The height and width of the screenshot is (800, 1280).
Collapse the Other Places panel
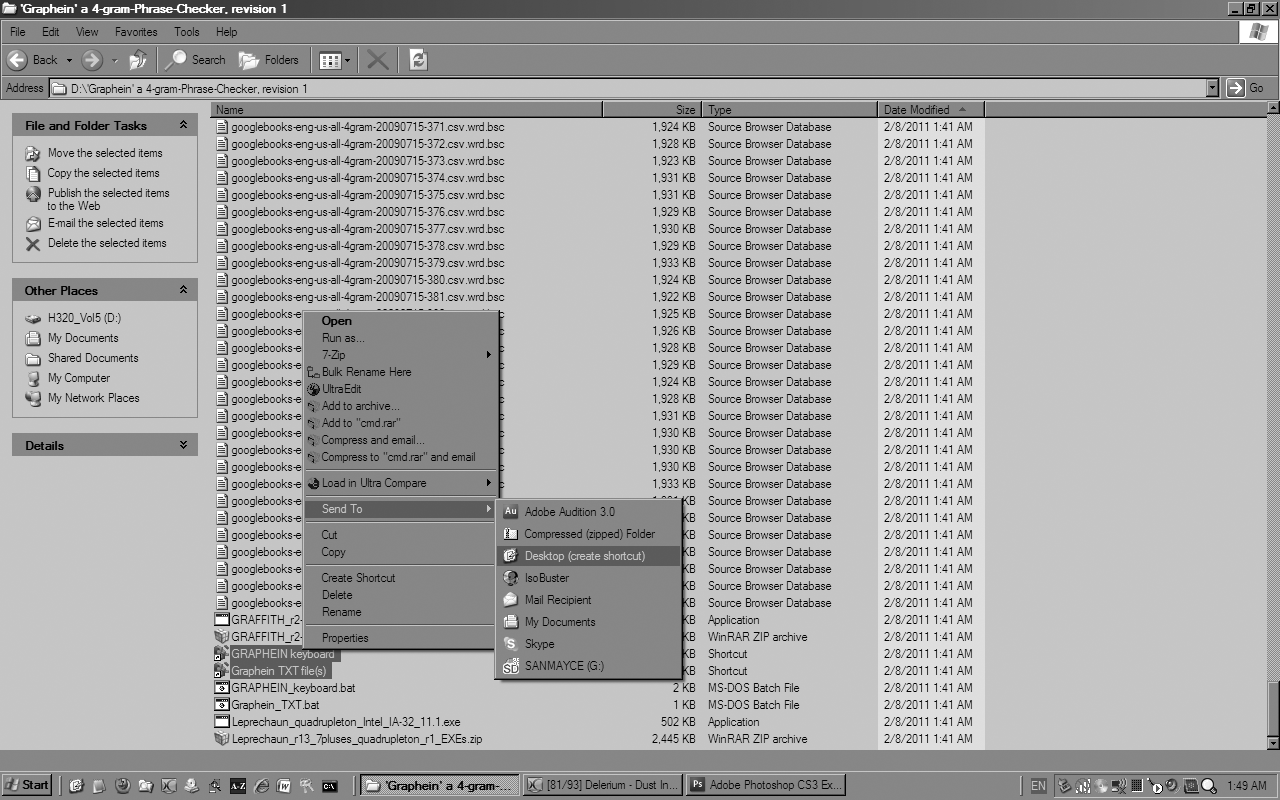(x=183, y=290)
